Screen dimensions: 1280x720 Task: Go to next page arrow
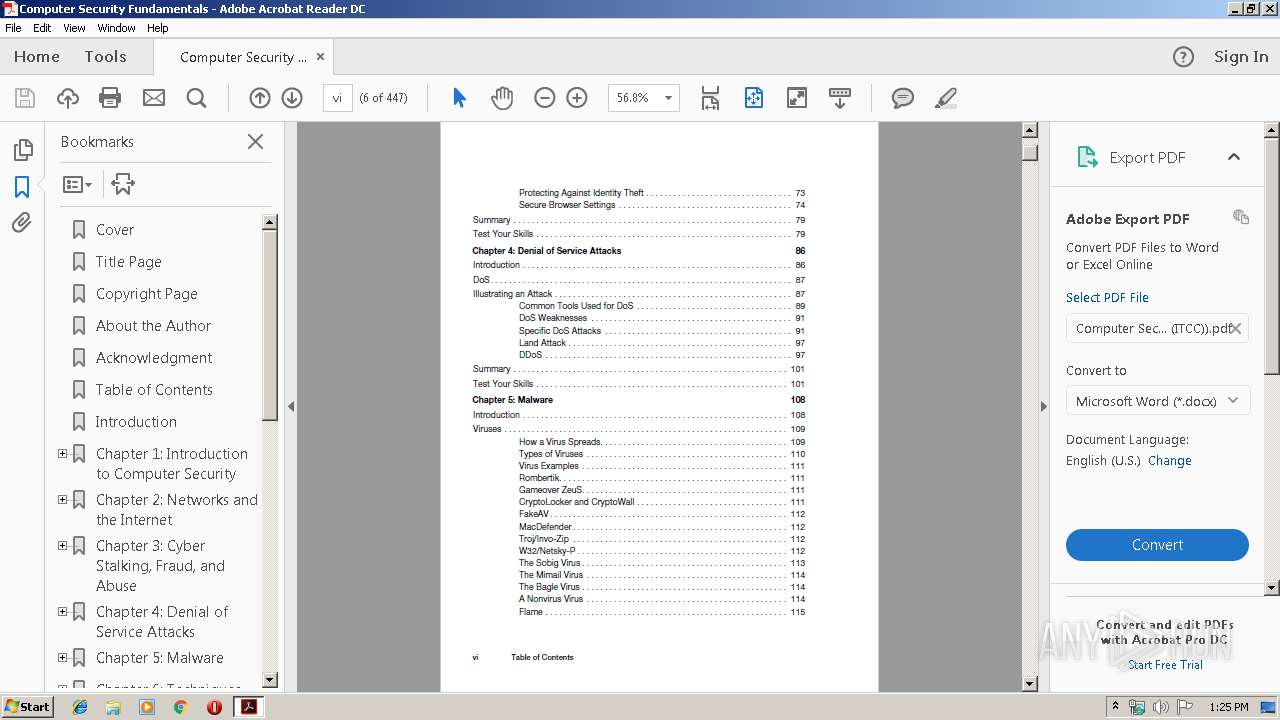(x=292, y=98)
